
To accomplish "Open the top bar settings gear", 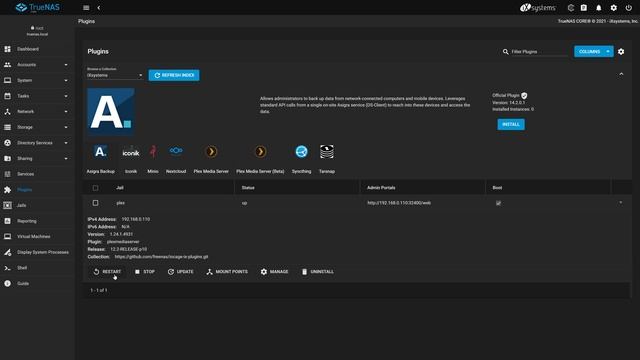I will [x=613, y=8].
